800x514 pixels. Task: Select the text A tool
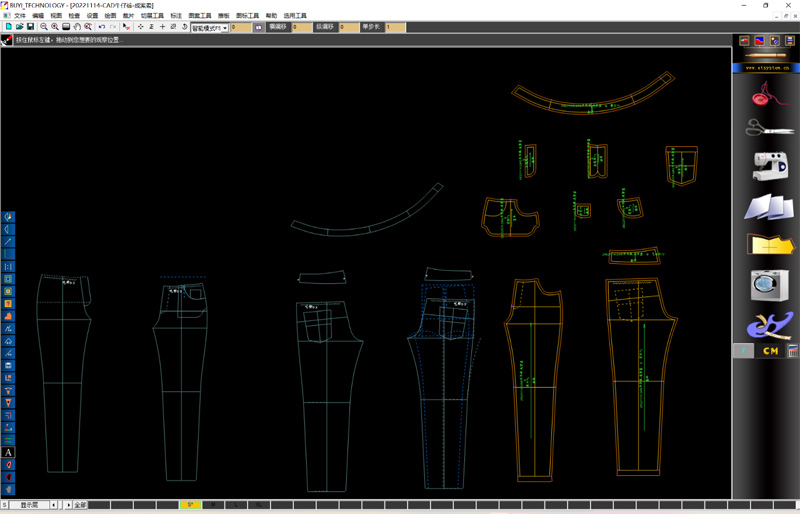pos(8,453)
